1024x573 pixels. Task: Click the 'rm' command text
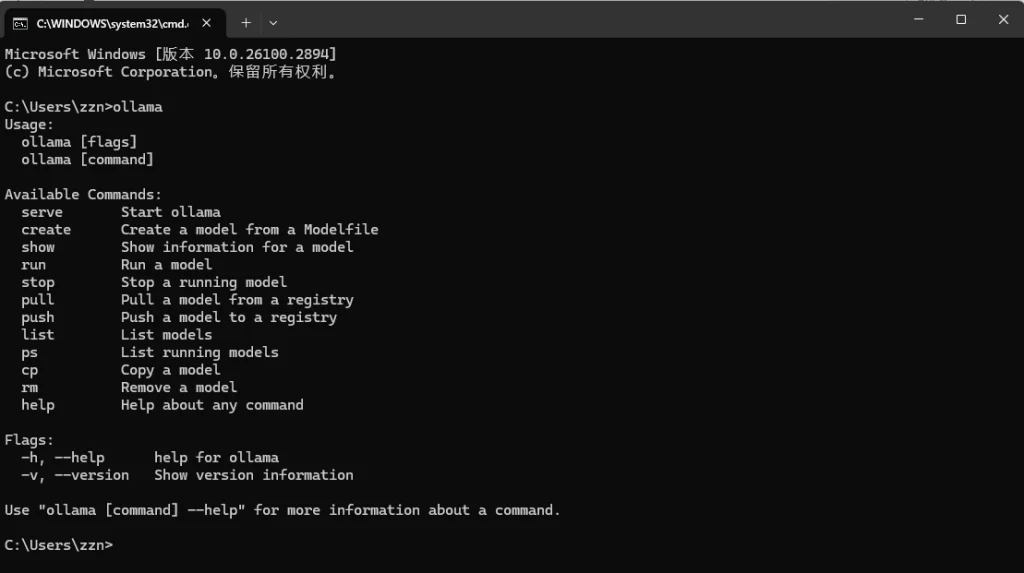pyautogui.click(x=30, y=387)
